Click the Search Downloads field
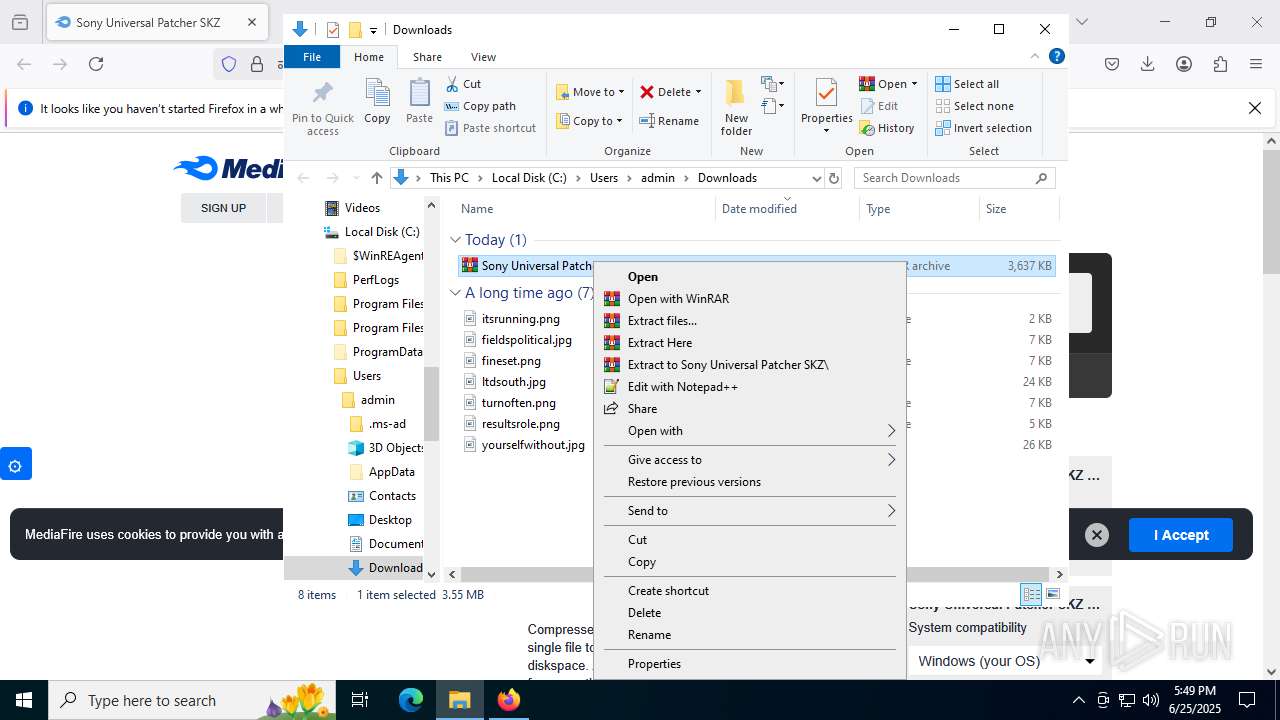Screen dimensions: 1280x720 click(x=955, y=178)
